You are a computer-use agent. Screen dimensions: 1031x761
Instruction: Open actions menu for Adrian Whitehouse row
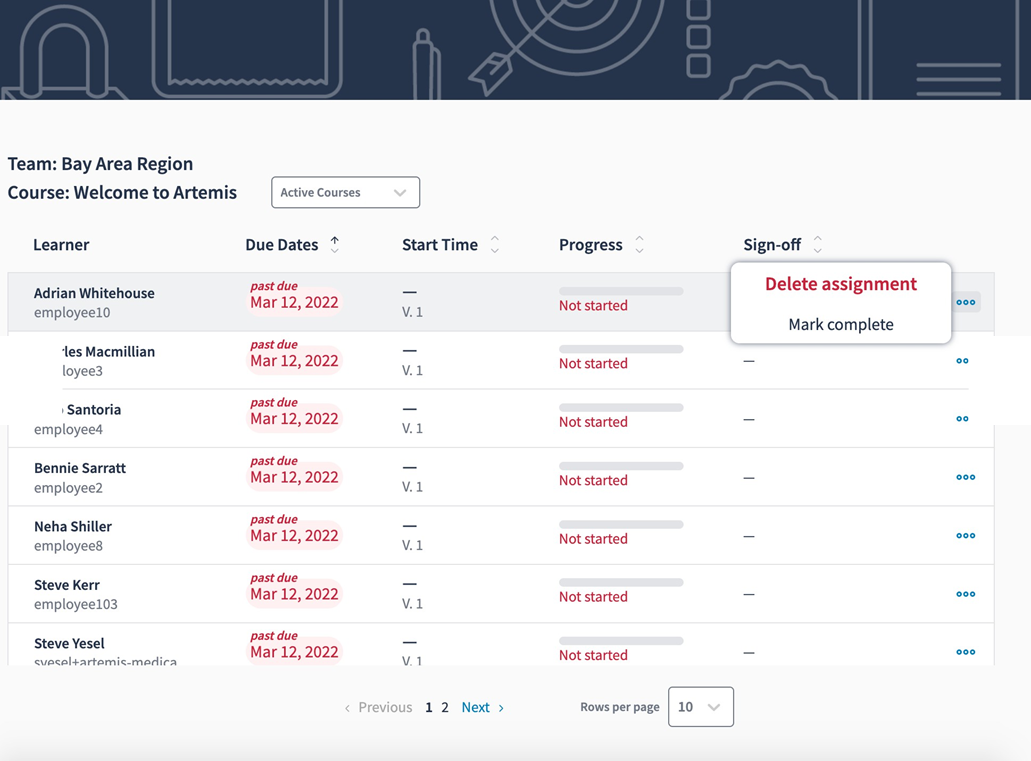pos(965,302)
